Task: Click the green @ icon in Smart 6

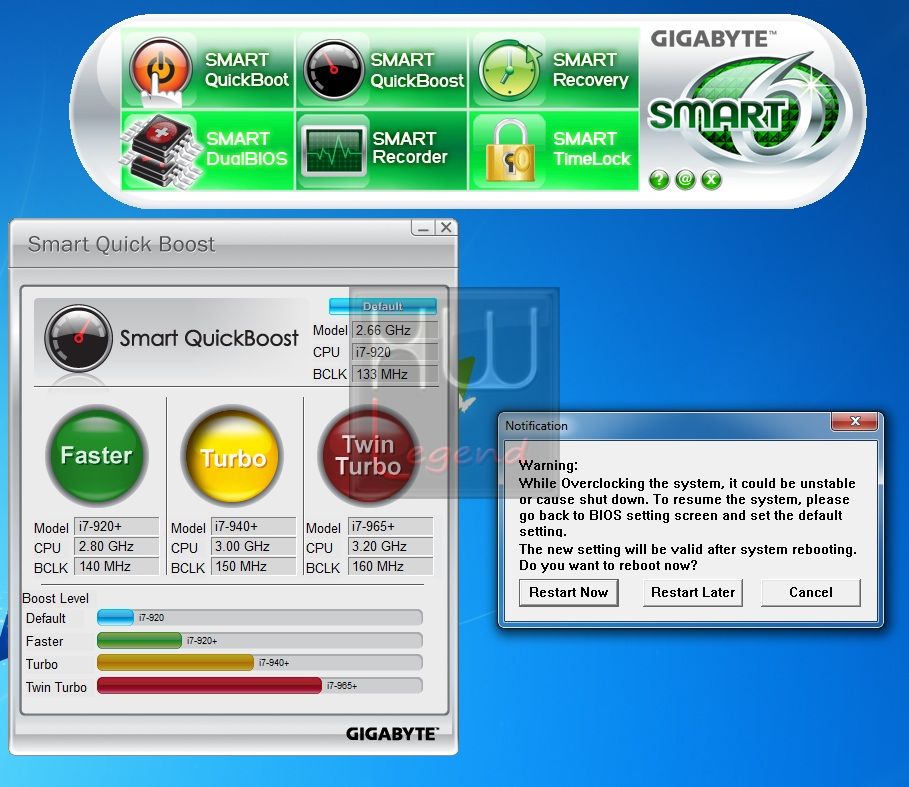Action: coord(685,179)
